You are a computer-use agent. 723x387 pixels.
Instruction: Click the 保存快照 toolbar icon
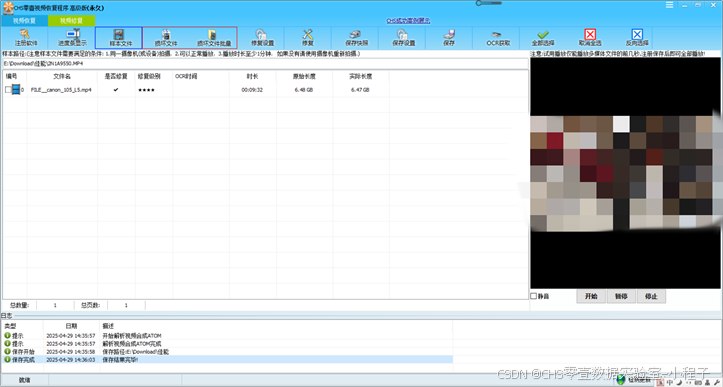[355, 35]
